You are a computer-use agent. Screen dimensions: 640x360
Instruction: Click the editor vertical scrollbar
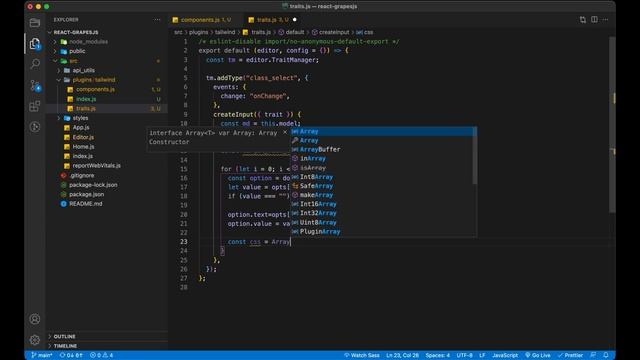point(612,124)
